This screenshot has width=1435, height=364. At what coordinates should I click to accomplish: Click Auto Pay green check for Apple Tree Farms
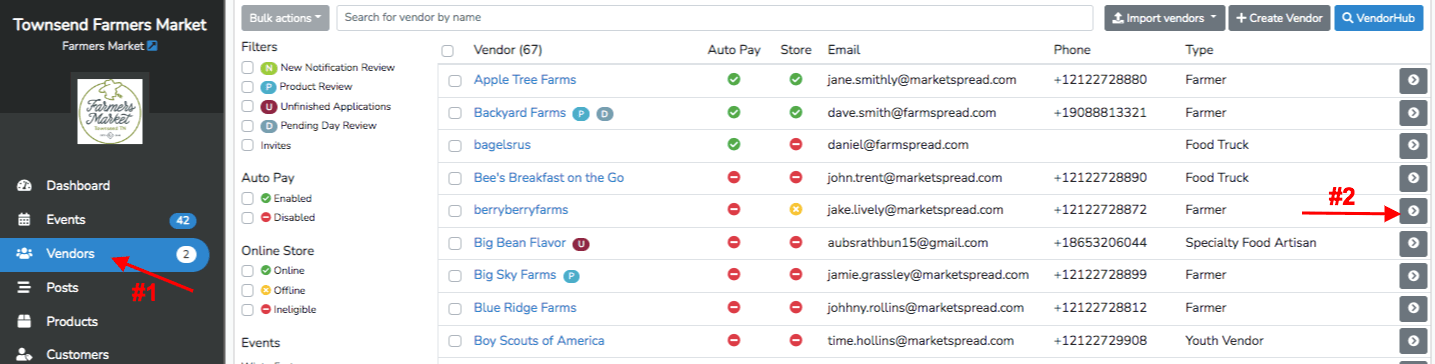coord(734,79)
